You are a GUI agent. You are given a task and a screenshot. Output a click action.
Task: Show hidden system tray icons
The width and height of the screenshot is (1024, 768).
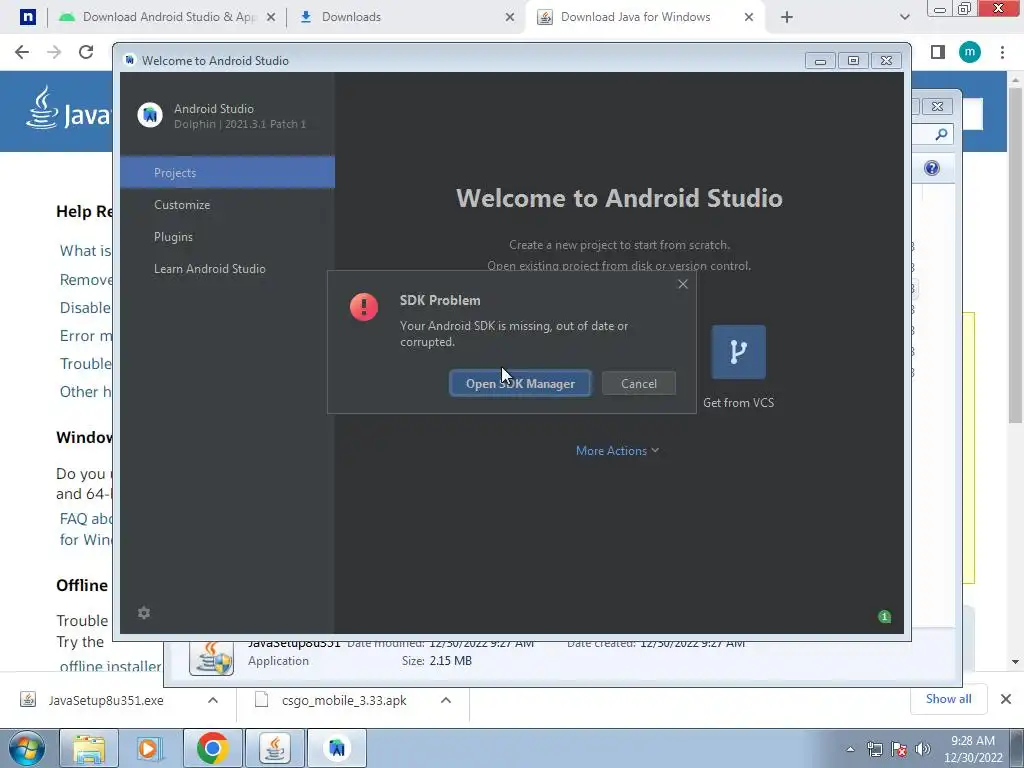pos(850,749)
